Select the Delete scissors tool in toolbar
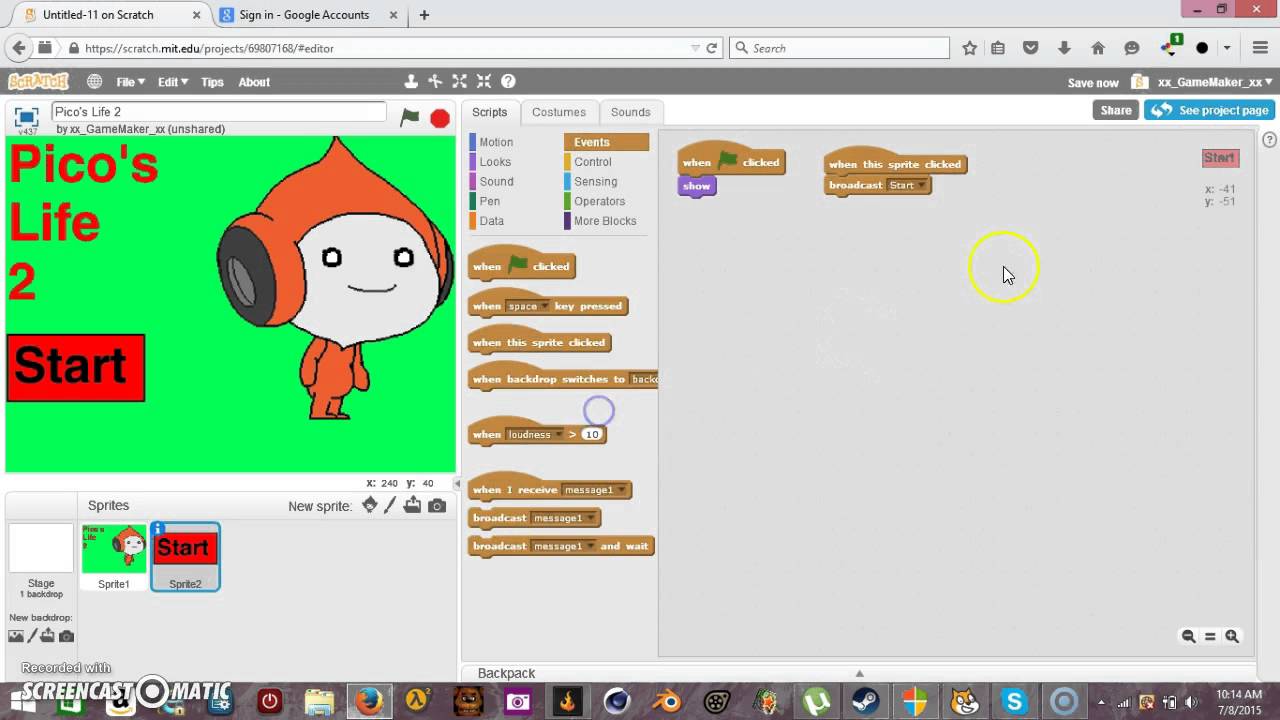This screenshot has width=1280, height=720. click(435, 82)
